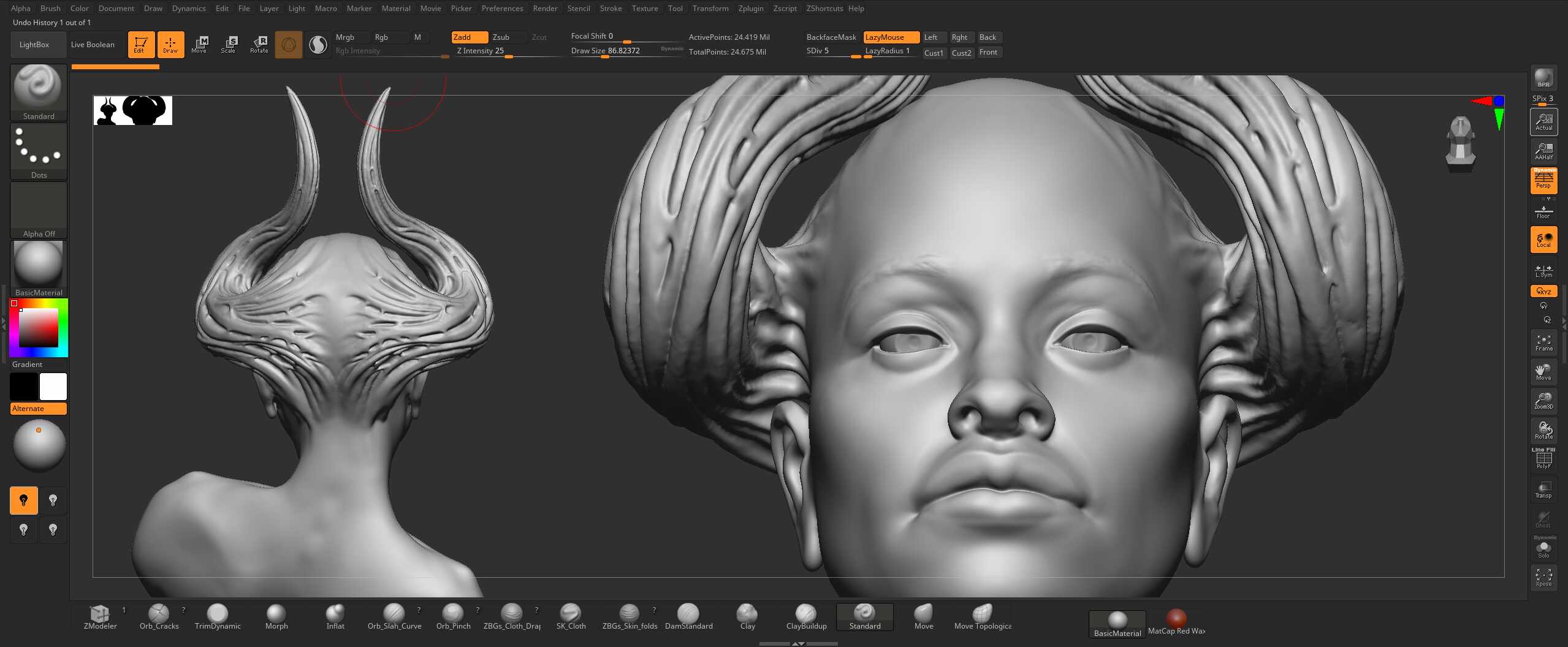The image size is (1568, 647).
Task: Select the ClayBuildup brush
Action: 806,617
